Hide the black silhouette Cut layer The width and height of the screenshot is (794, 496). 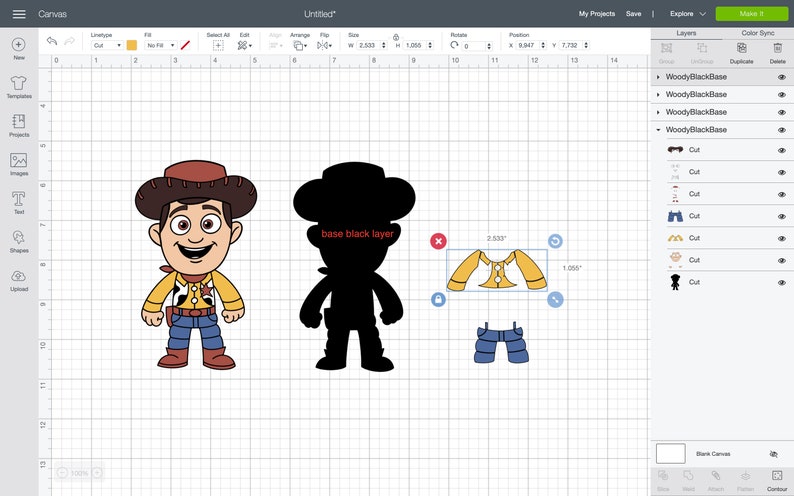click(x=781, y=283)
